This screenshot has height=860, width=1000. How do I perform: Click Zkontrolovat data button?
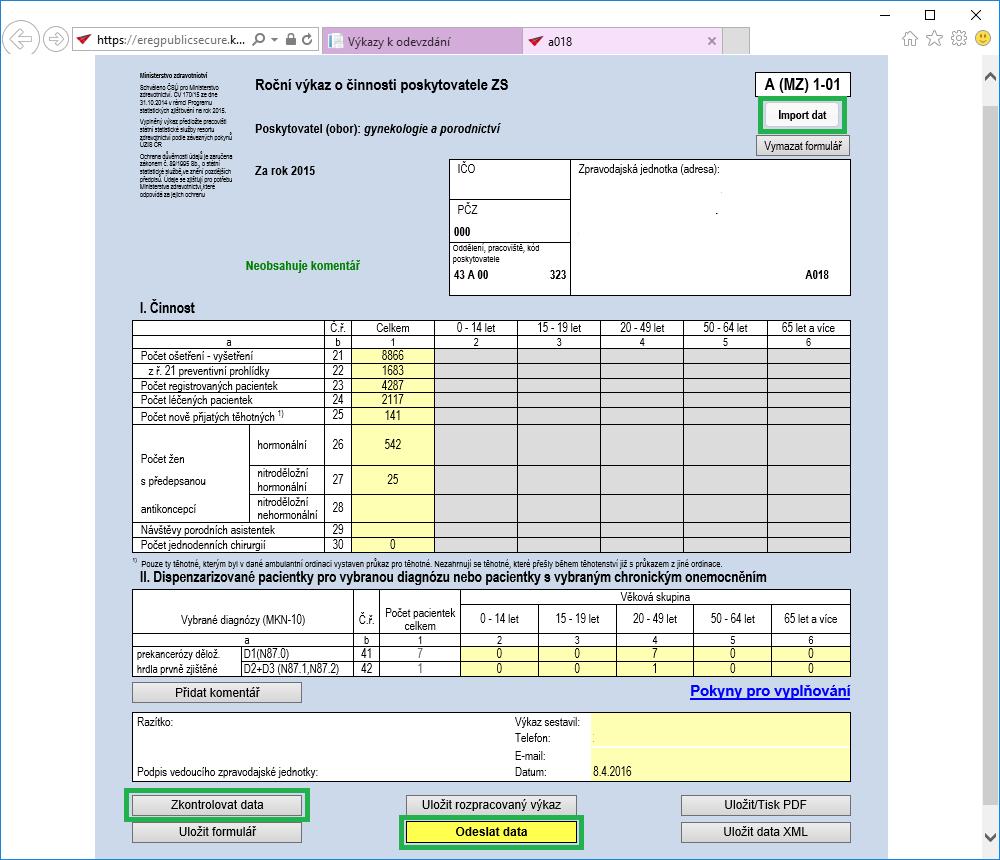click(217, 805)
